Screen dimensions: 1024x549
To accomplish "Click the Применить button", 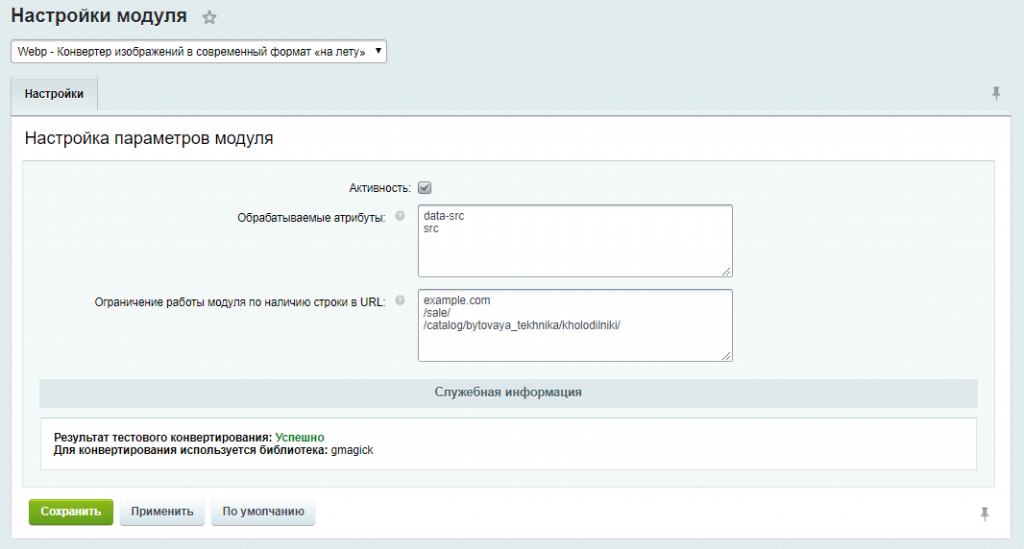I will tap(162, 512).
